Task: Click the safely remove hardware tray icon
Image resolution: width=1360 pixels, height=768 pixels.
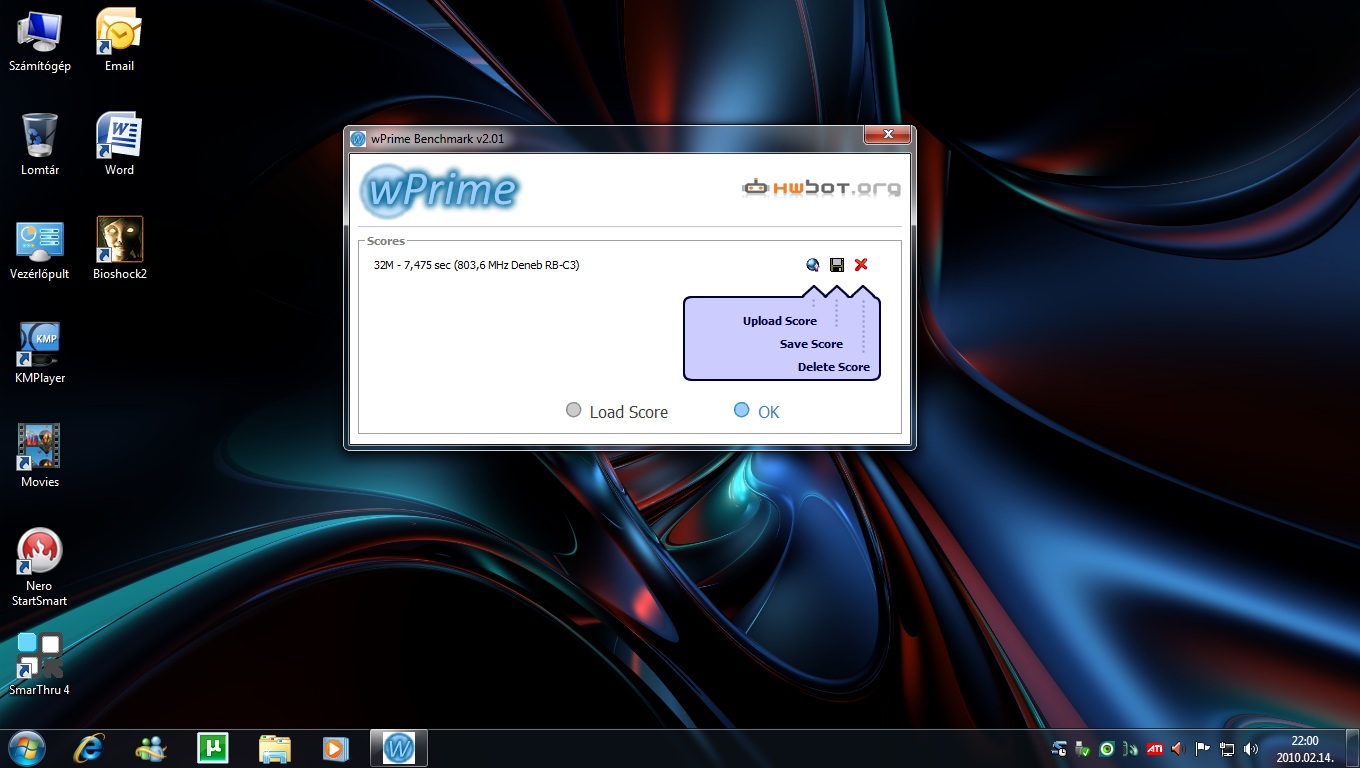Action: [1083, 748]
